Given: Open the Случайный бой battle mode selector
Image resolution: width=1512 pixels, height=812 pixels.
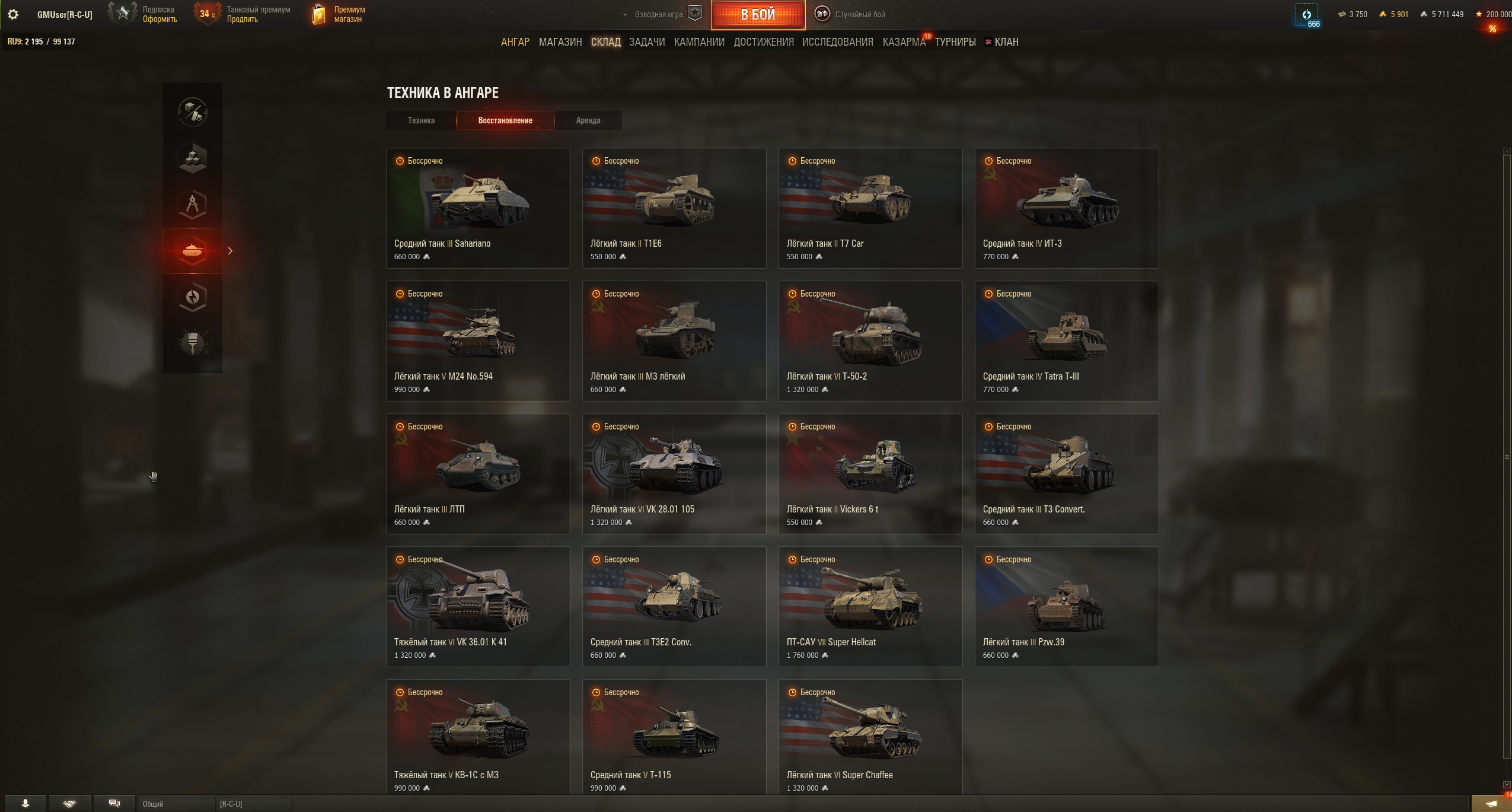Looking at the screenshot, I should [850, 14].
